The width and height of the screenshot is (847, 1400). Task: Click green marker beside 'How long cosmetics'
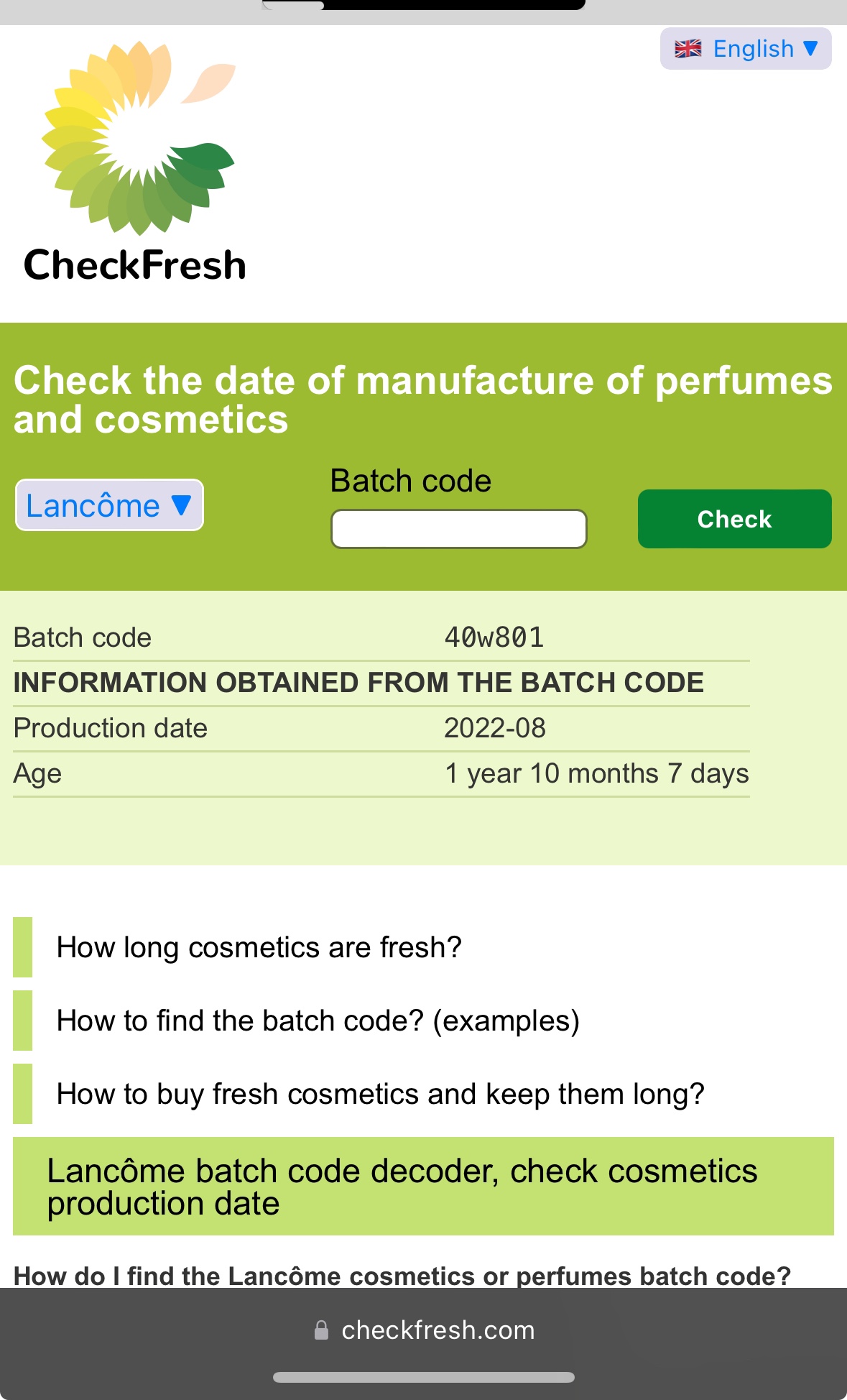coord(22,947)
